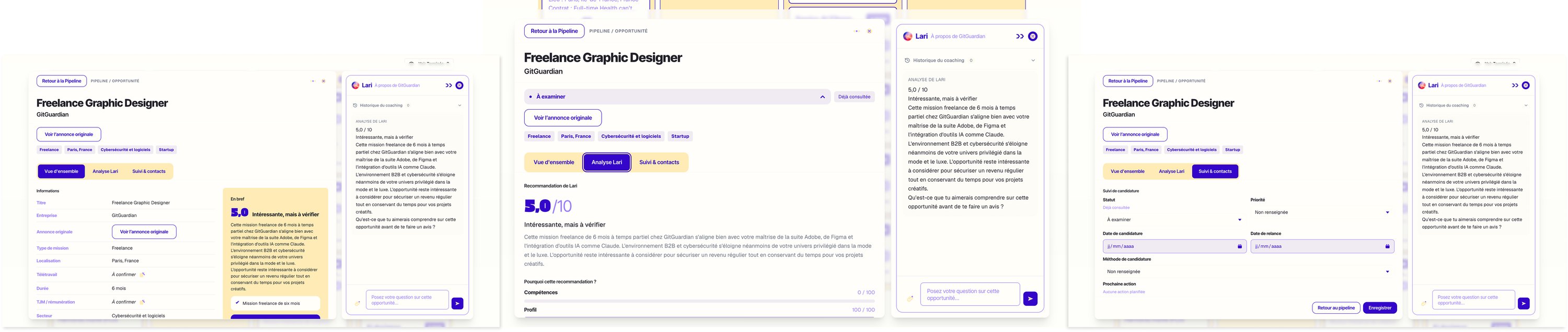Screen dimensions: 1568x332
Task: Collapse the 'À examiner' status dropdown in Analyse Lari screen
Action: pyautogui.click(x=677, y=97)
